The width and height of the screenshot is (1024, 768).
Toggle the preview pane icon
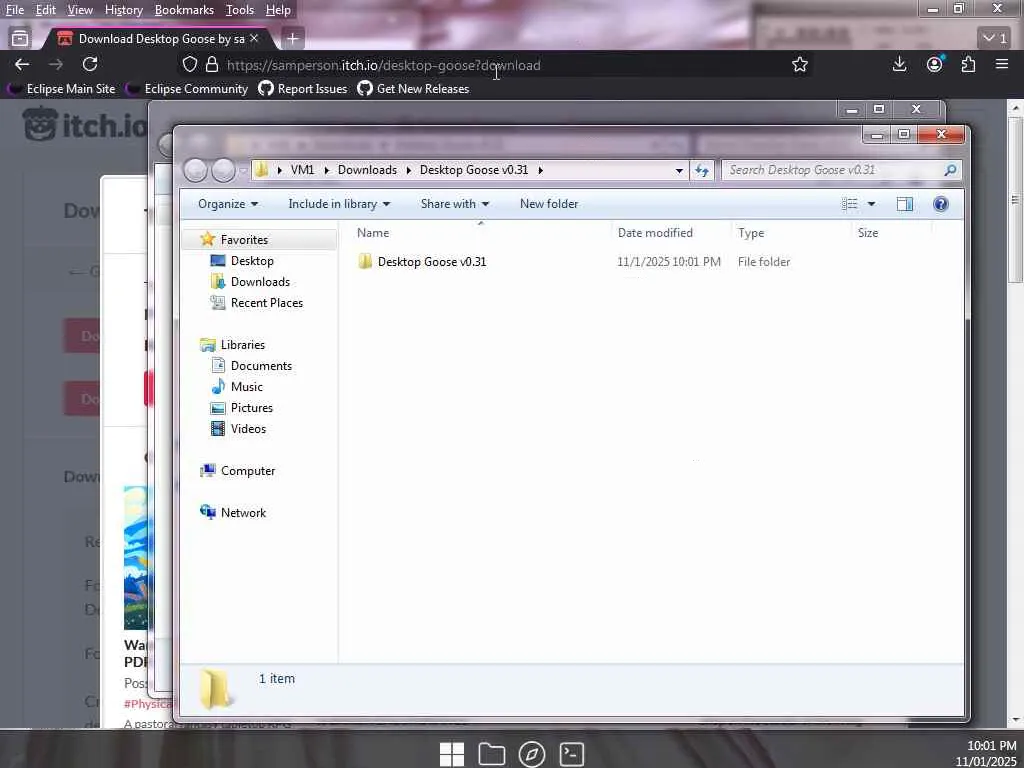[x=904, y=204]
